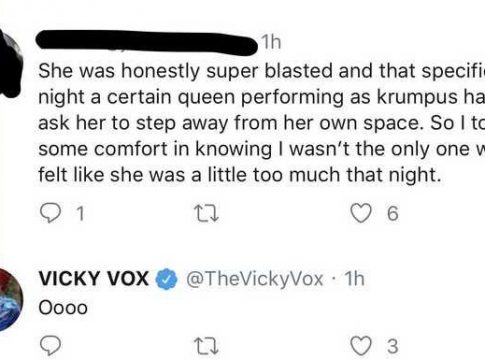Click the blacked-out username of first tweet

pos(147,42)
